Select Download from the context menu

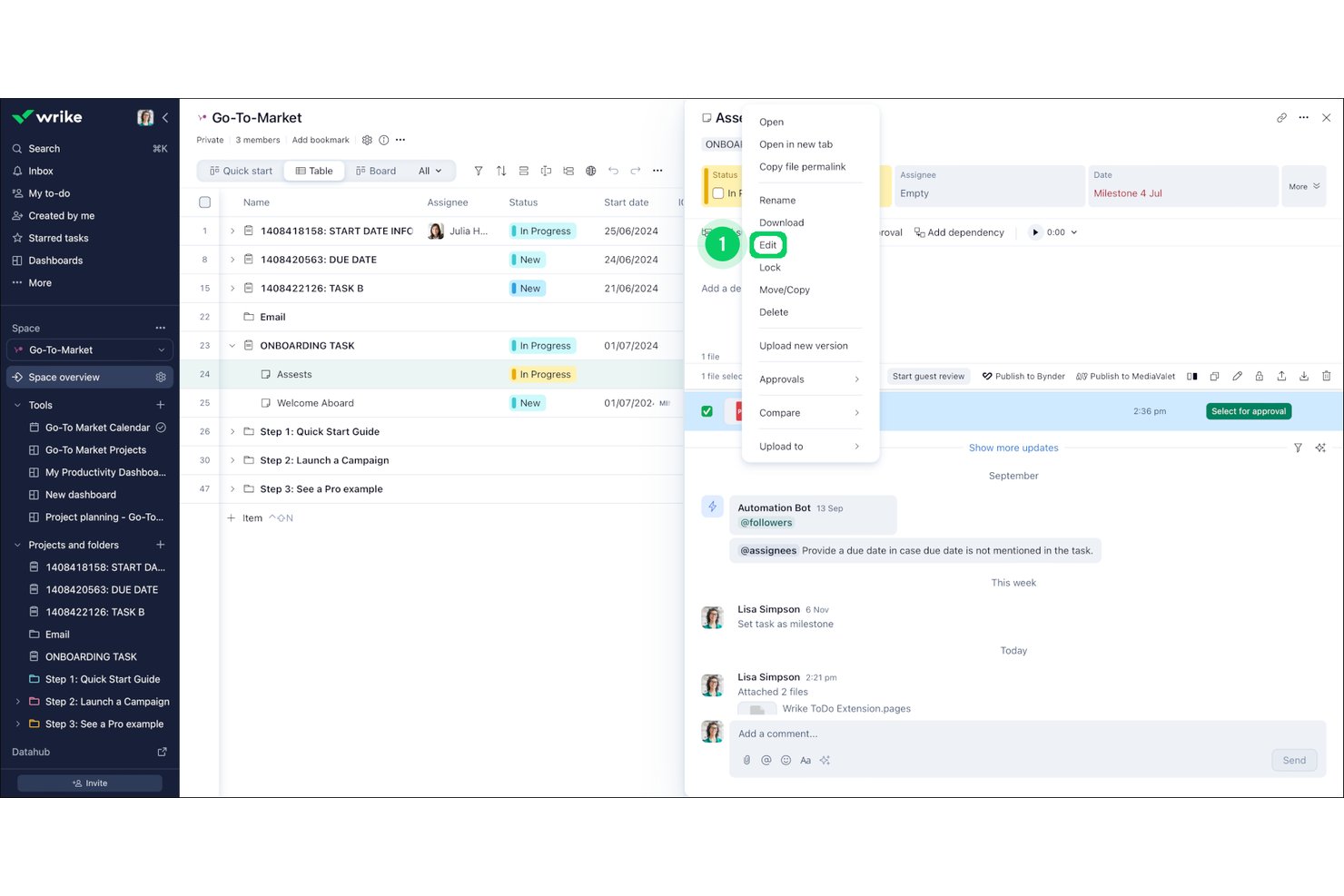781,222
